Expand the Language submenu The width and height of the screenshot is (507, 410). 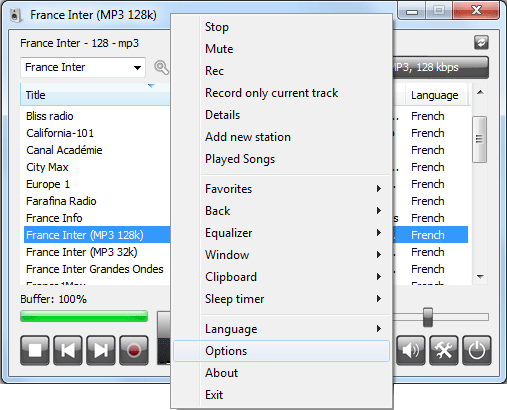(281, 329)
